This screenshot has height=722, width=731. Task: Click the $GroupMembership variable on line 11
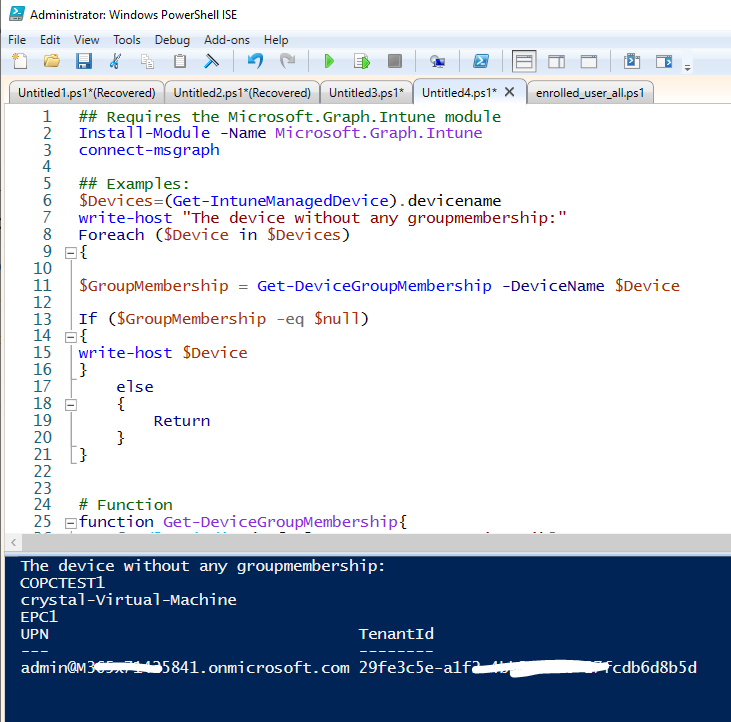click(x=153, y=286)
